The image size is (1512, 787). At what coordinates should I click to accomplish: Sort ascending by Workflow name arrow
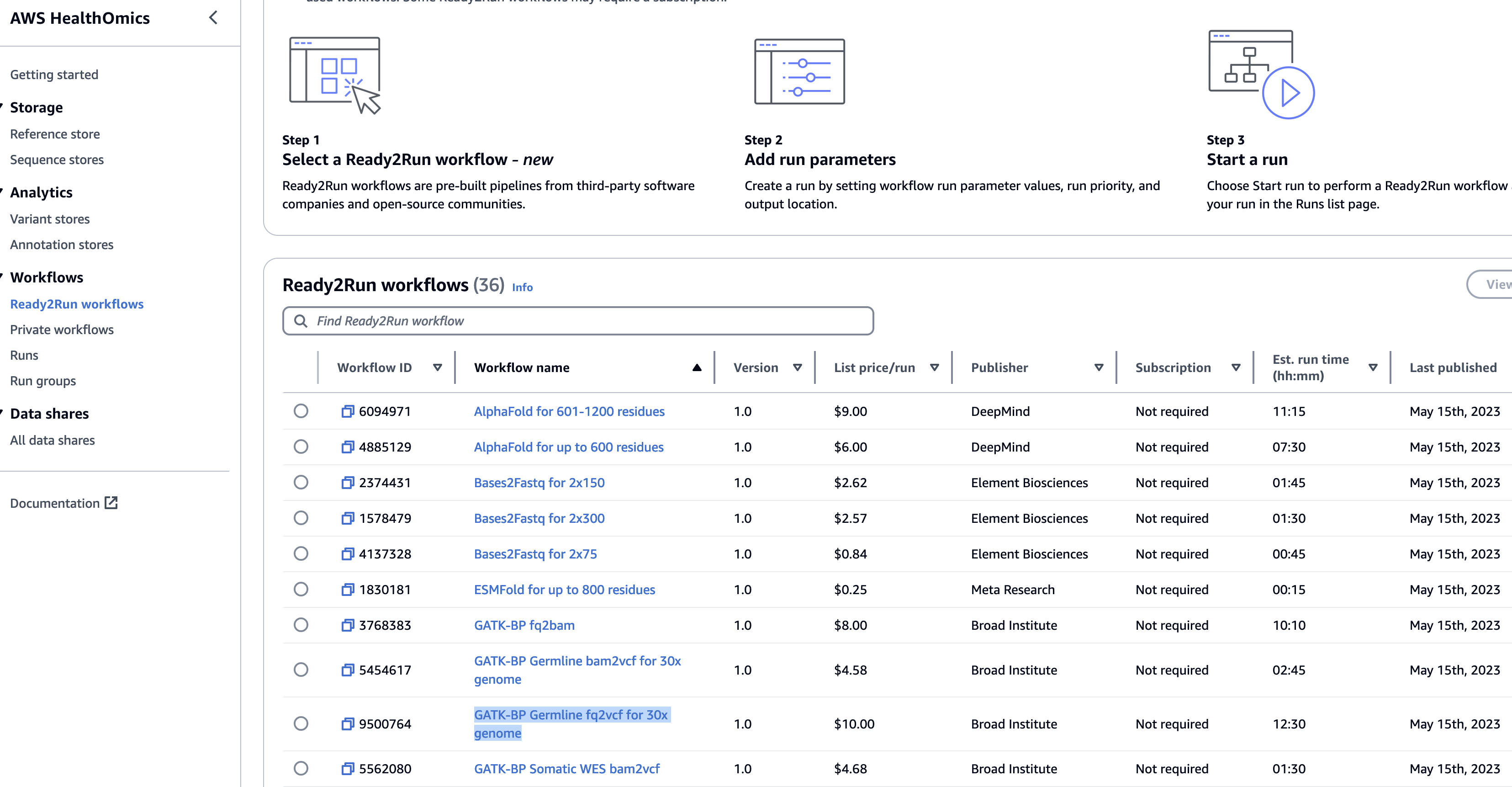697,367
